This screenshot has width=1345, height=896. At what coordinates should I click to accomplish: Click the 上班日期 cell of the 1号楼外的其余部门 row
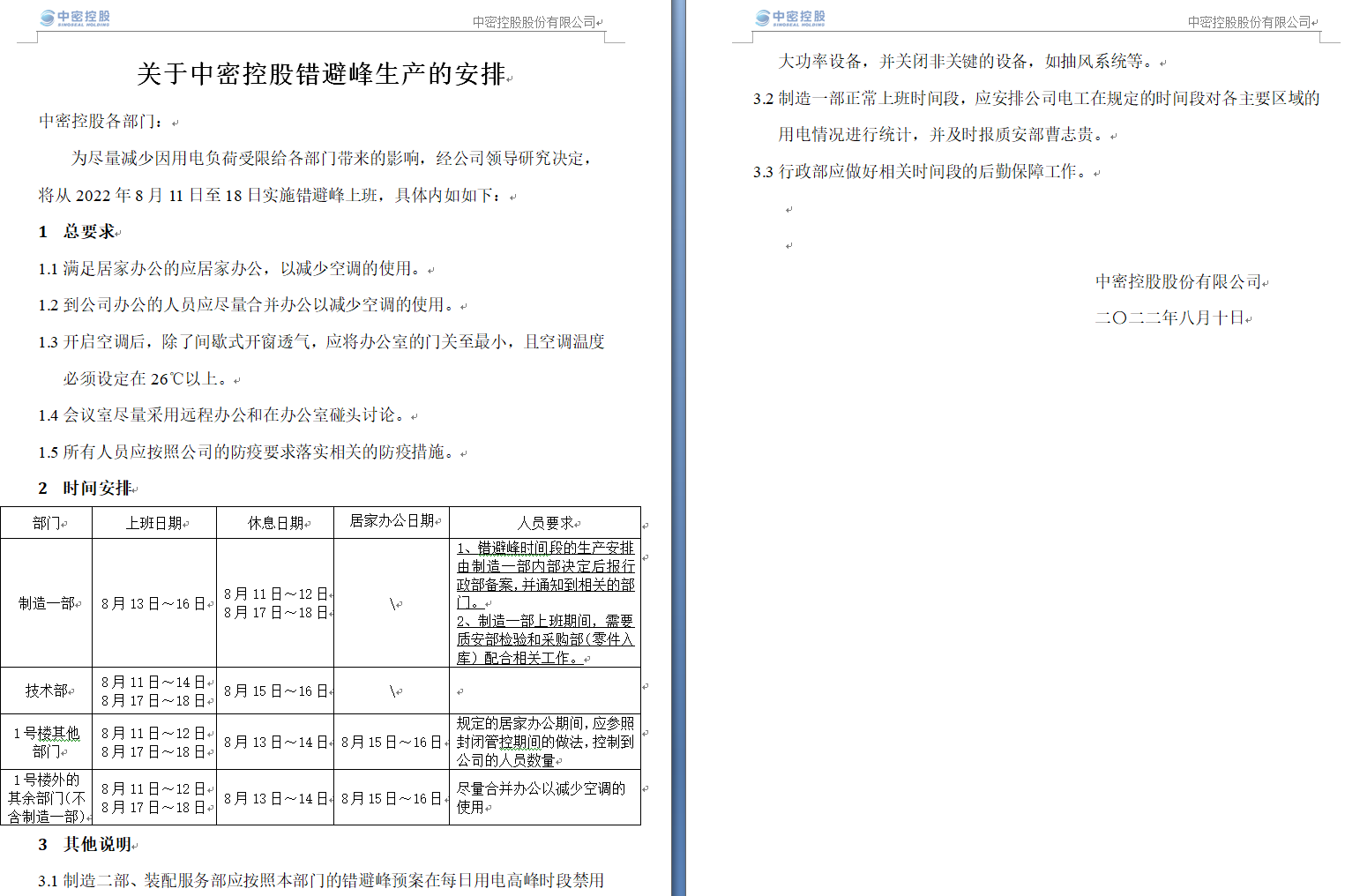(x=154, y=798)
